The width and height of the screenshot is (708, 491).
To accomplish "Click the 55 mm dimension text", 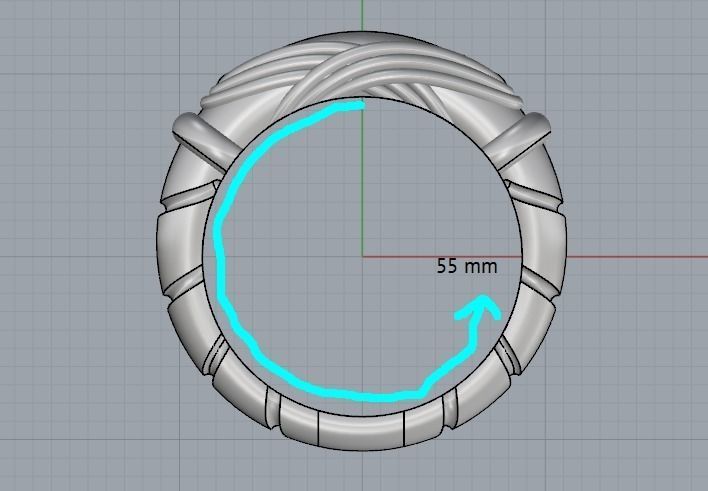I will tap(467, 267).
